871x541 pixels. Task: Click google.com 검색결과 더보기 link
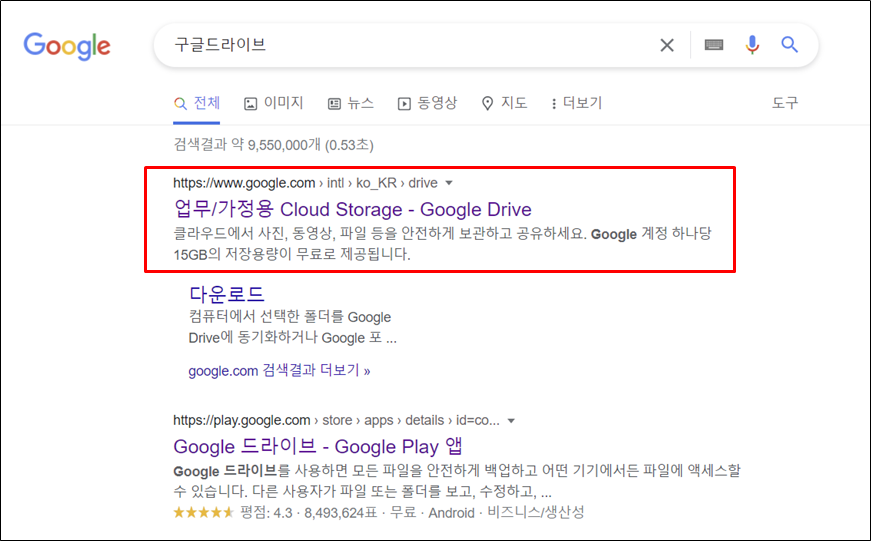[x=279, y=370]
